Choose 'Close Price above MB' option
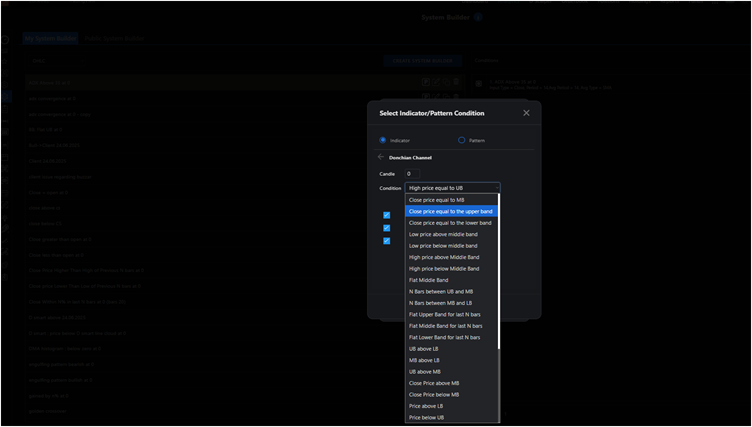The height and width of the screenshot is (427, 752). (452, 383)
